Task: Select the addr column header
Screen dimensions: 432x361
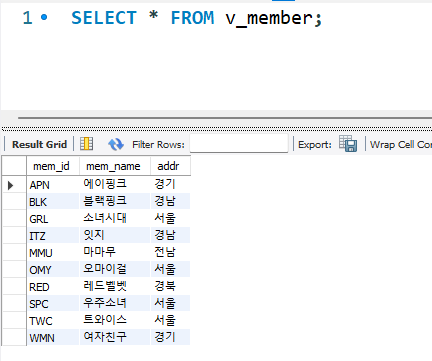Action: click(170, 166)
